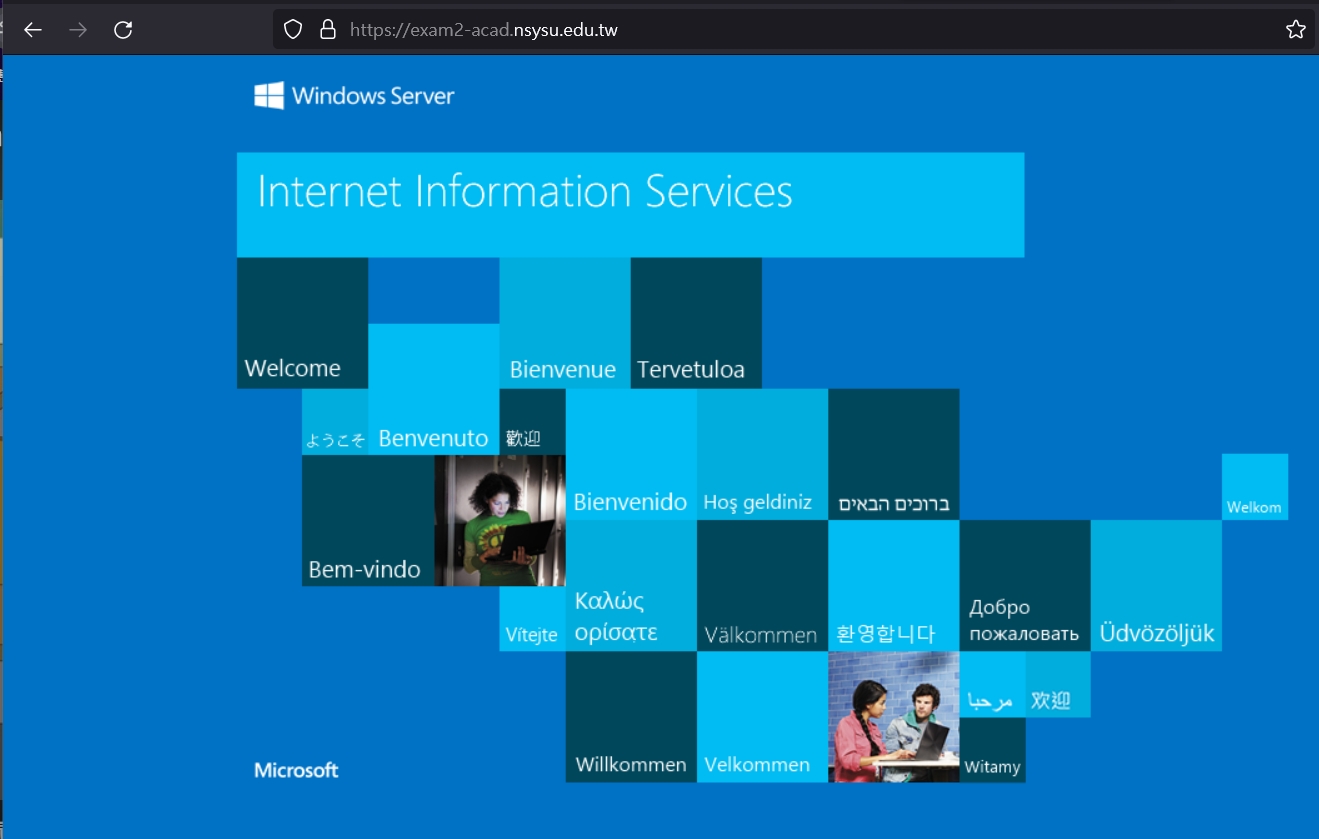Click the Bem-vindo tile
The width and height of the screenshot is (1319, 839).
[368, 521]
